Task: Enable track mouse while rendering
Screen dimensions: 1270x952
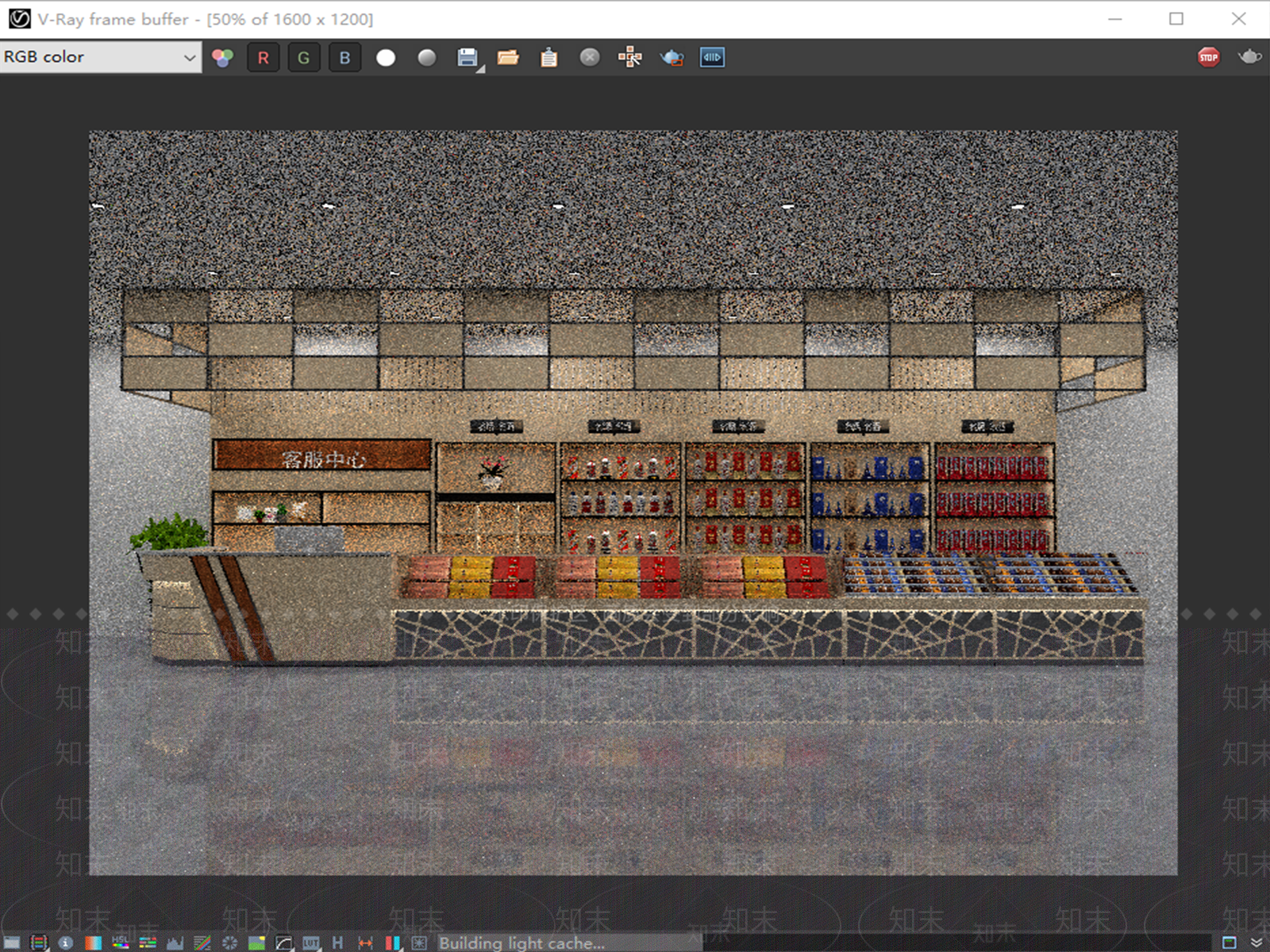Action: click(x=630, y=57)
